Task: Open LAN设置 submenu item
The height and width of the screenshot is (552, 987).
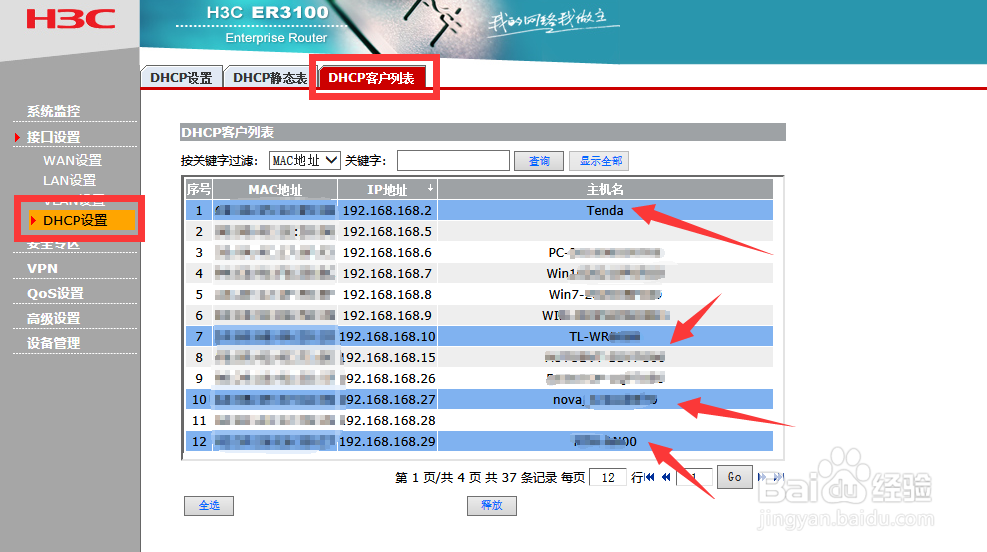Action: click(69, 180)
